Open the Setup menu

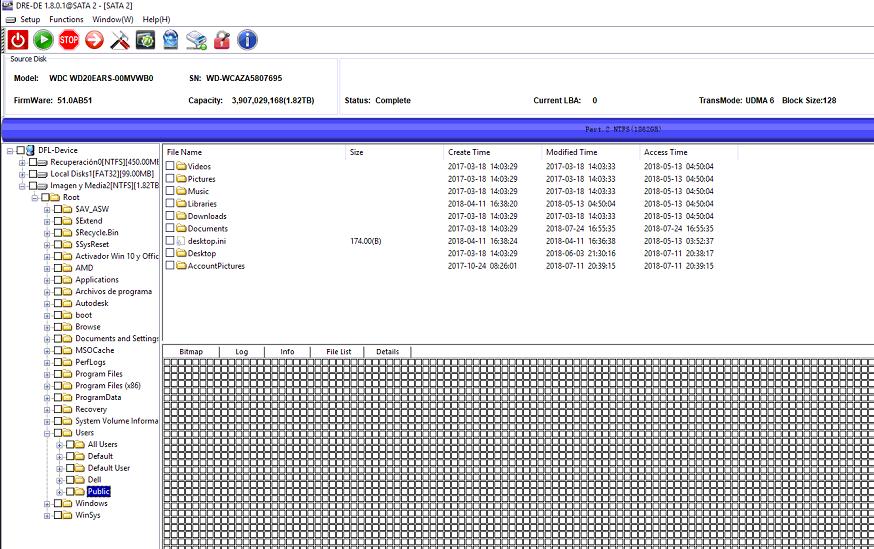click(30, 20)
